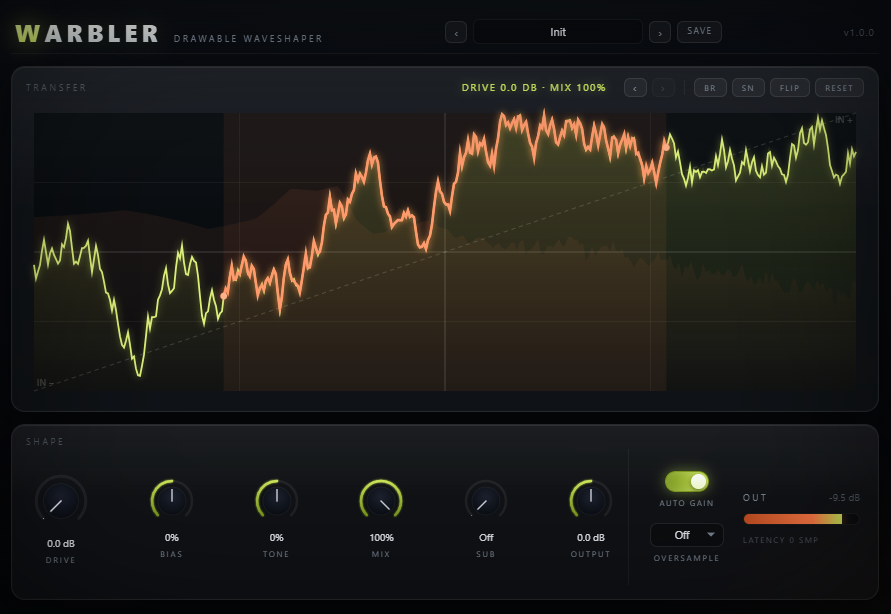This screenshot has height=614, width=891.
Task: Click the DRIVE 0.0 DB · MIX 100% status text
Action: [534, 87]
